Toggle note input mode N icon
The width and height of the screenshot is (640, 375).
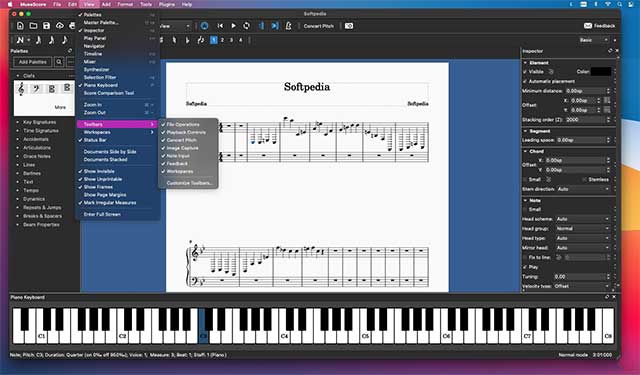click(x=20, y=40)
